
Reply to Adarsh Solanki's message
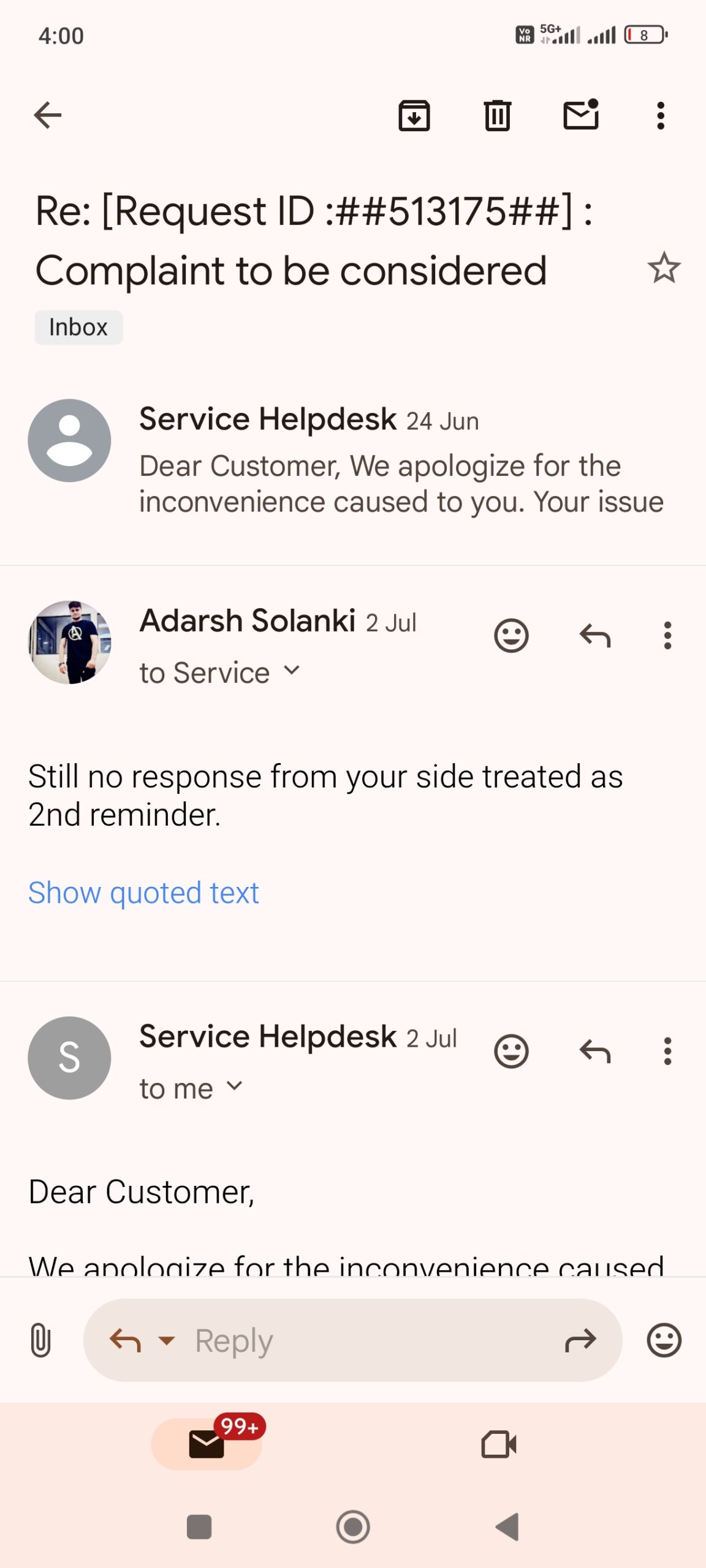pos(595,636)
